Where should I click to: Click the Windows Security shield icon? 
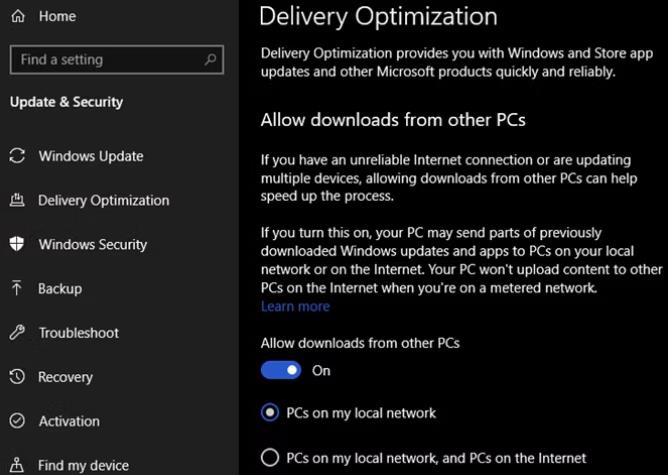coord(17,244)
